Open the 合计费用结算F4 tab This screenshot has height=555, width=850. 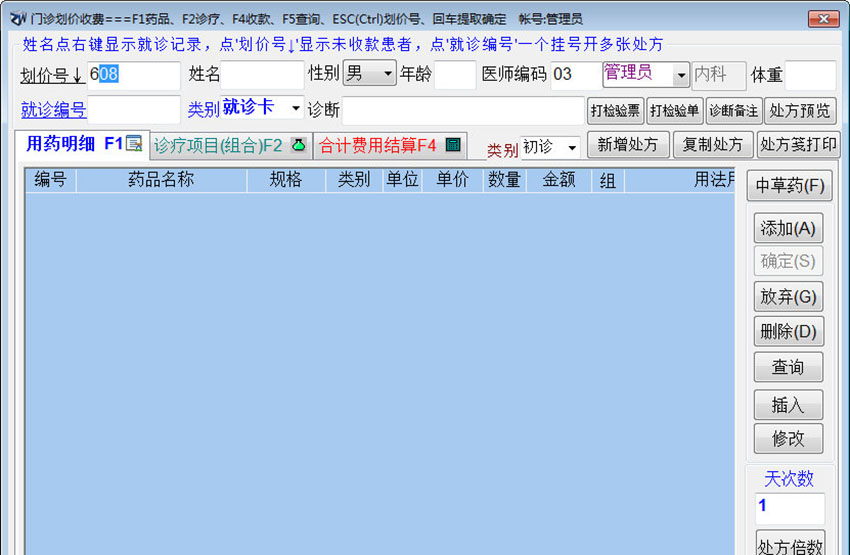tap(390, 145)
